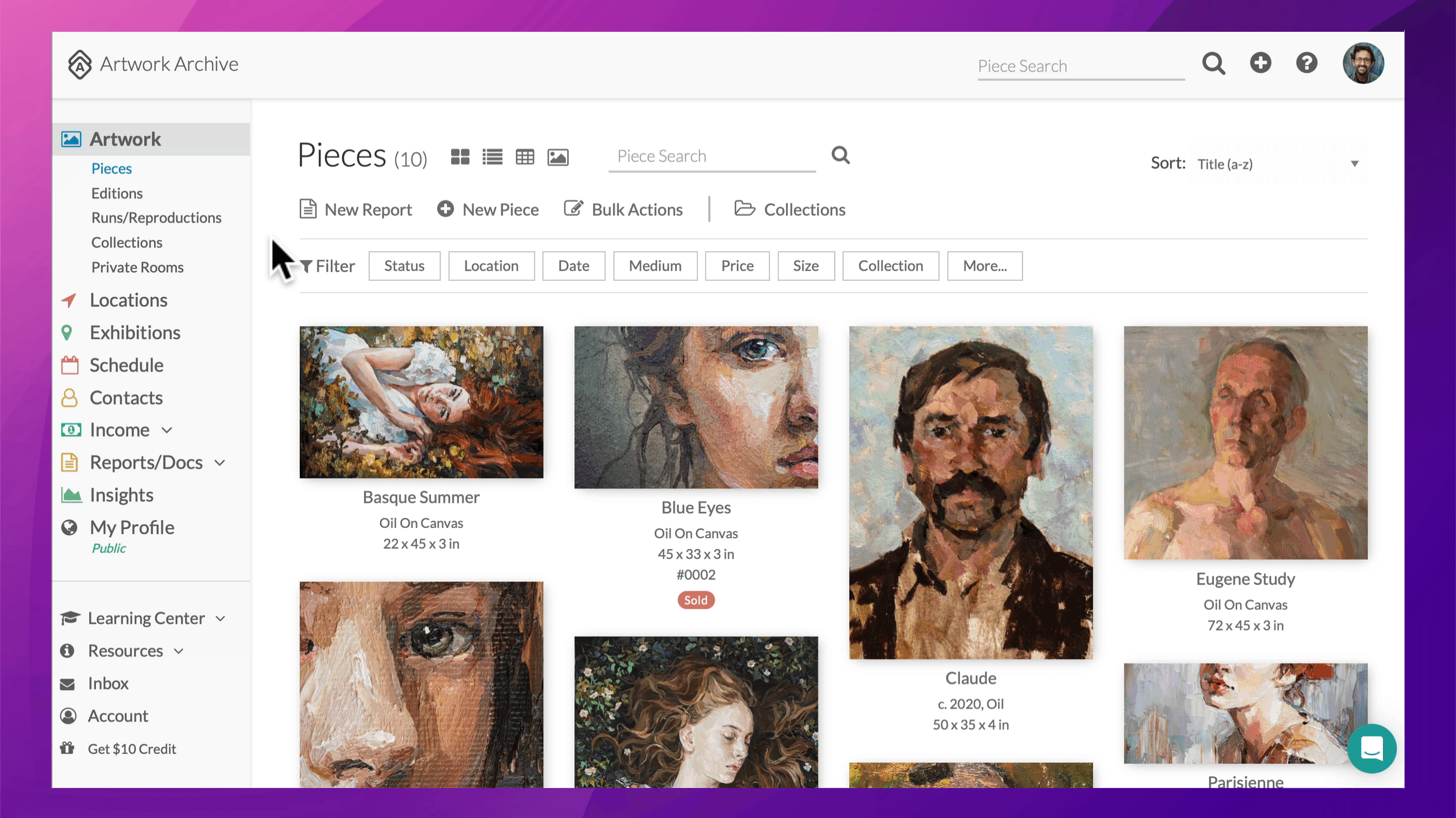
Task: Open the Status filter
Action: point(404,266)
